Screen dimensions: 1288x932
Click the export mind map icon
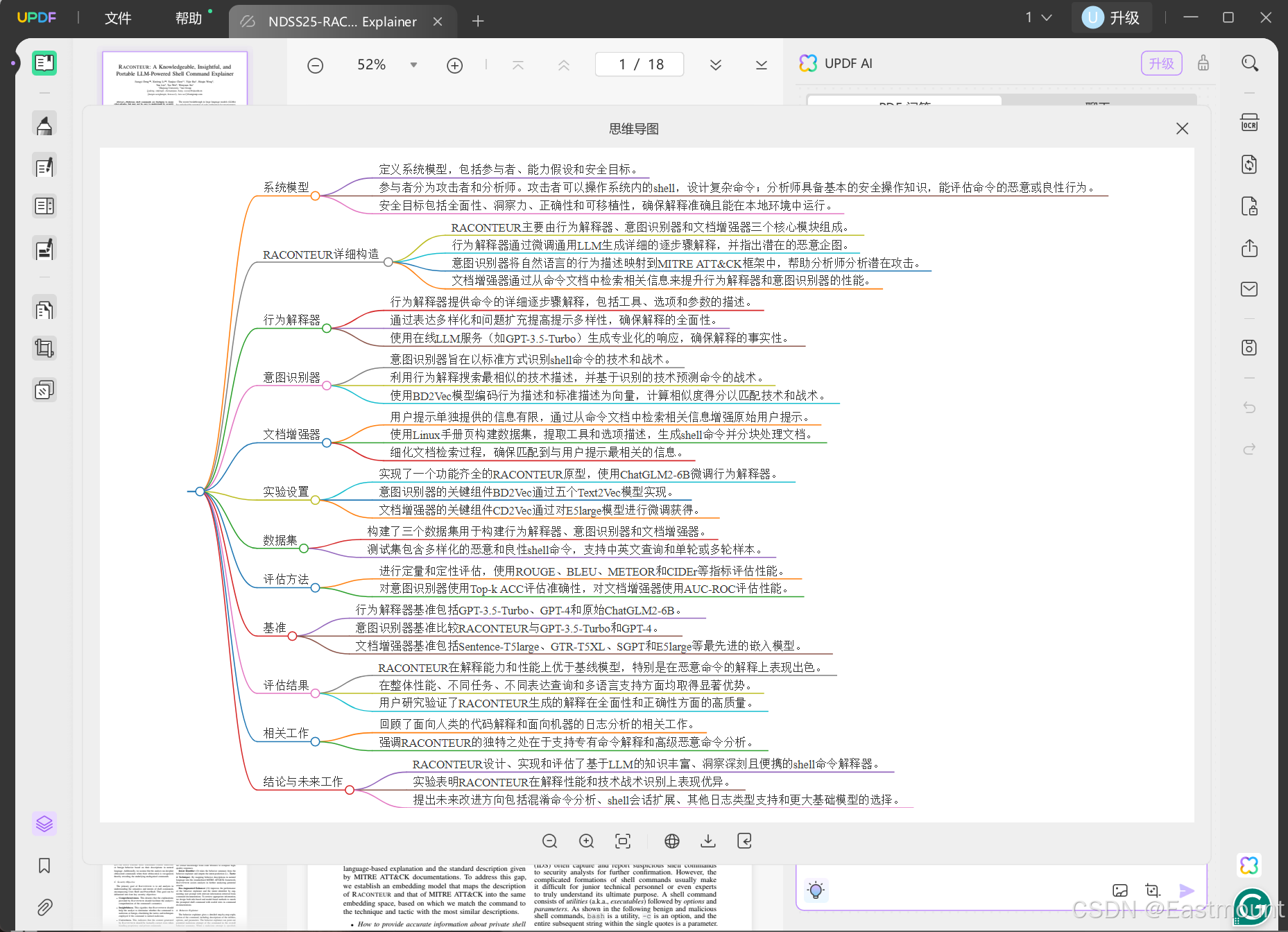click(745, 841)
